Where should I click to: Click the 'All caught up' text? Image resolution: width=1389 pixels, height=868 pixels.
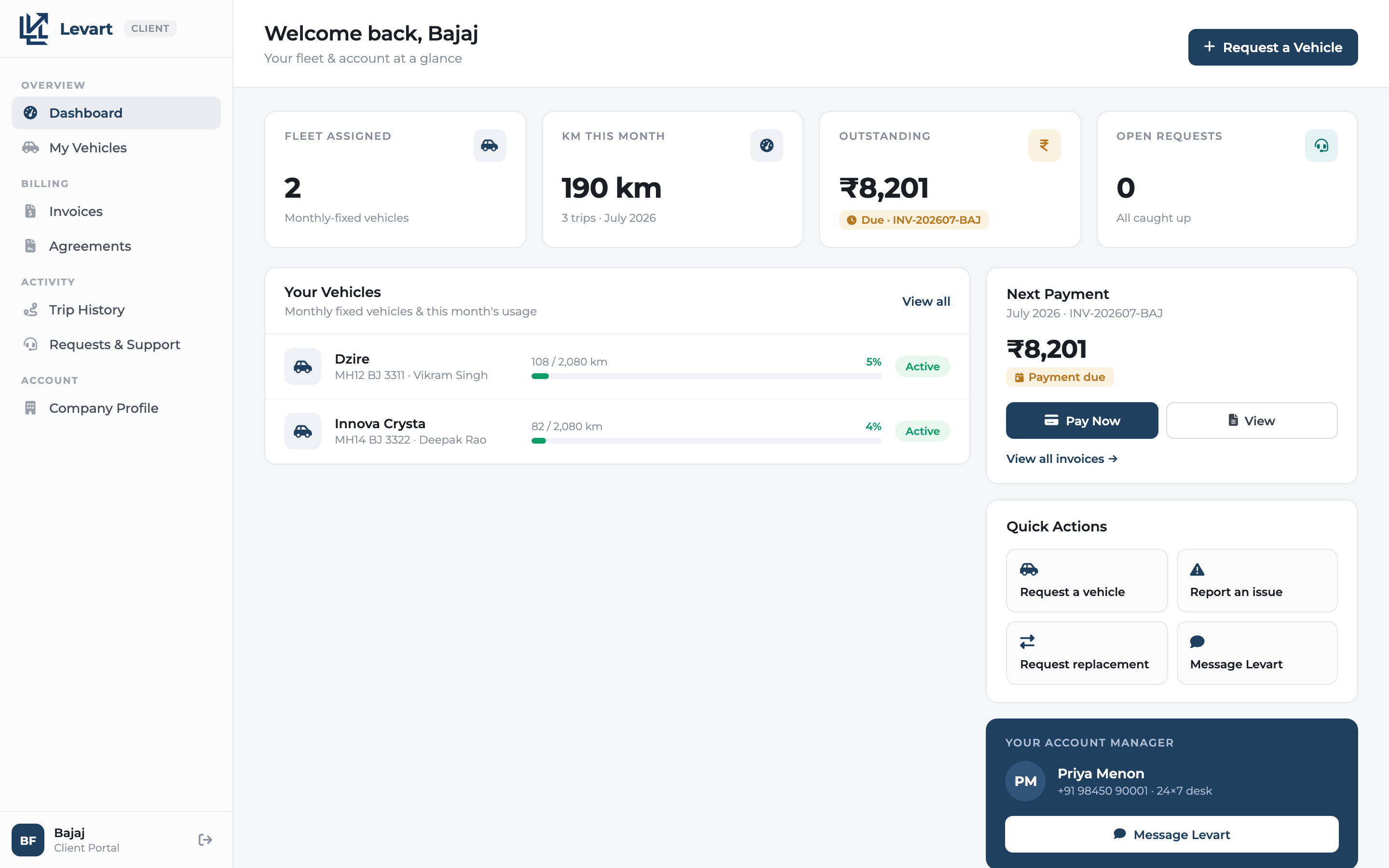pos(1153,218)
